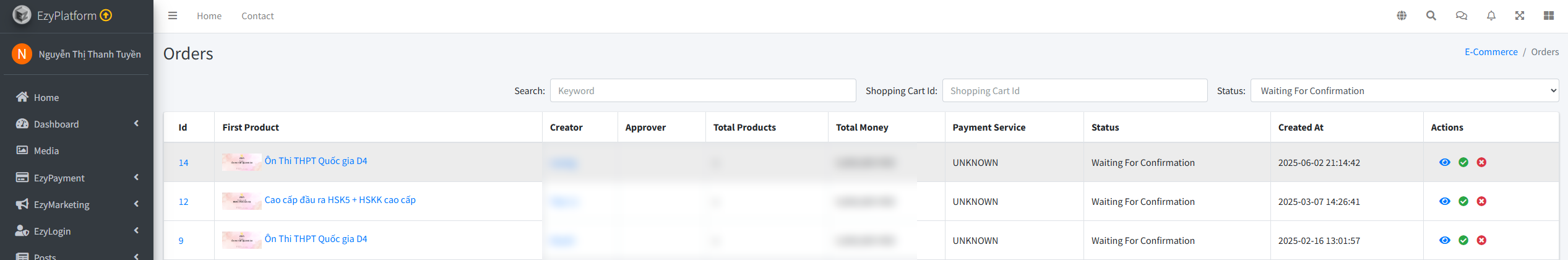
Task: Open the chat messages icon
Action: coord(1461,16)
